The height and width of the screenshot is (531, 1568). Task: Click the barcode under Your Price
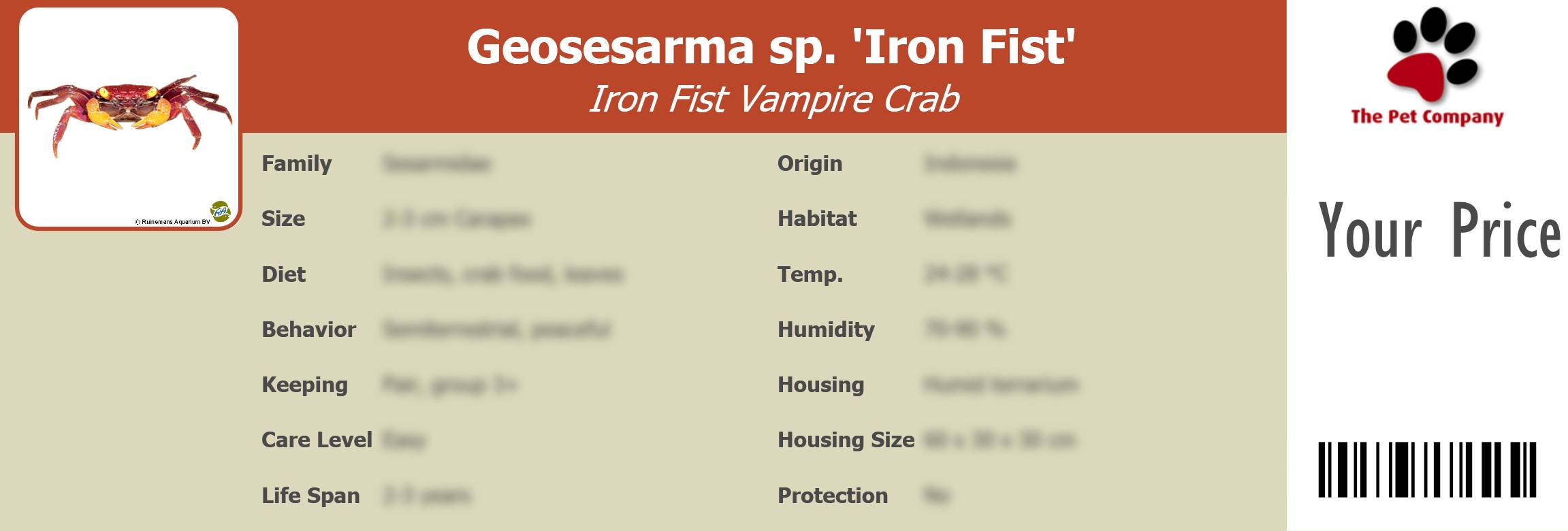tap(1427, 469)
